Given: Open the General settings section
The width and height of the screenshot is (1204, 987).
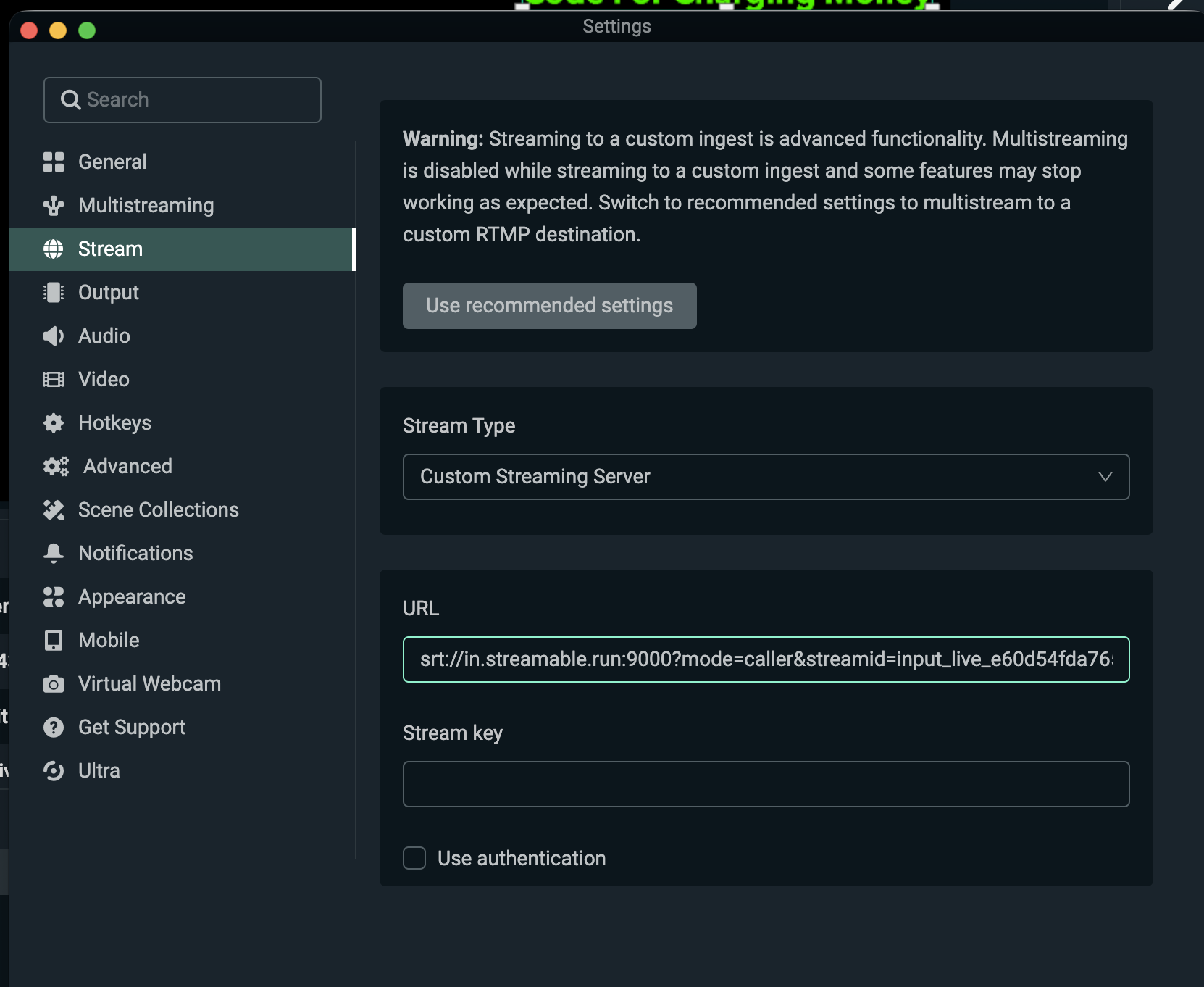Looking at the screenshot, I should (183, 162).
